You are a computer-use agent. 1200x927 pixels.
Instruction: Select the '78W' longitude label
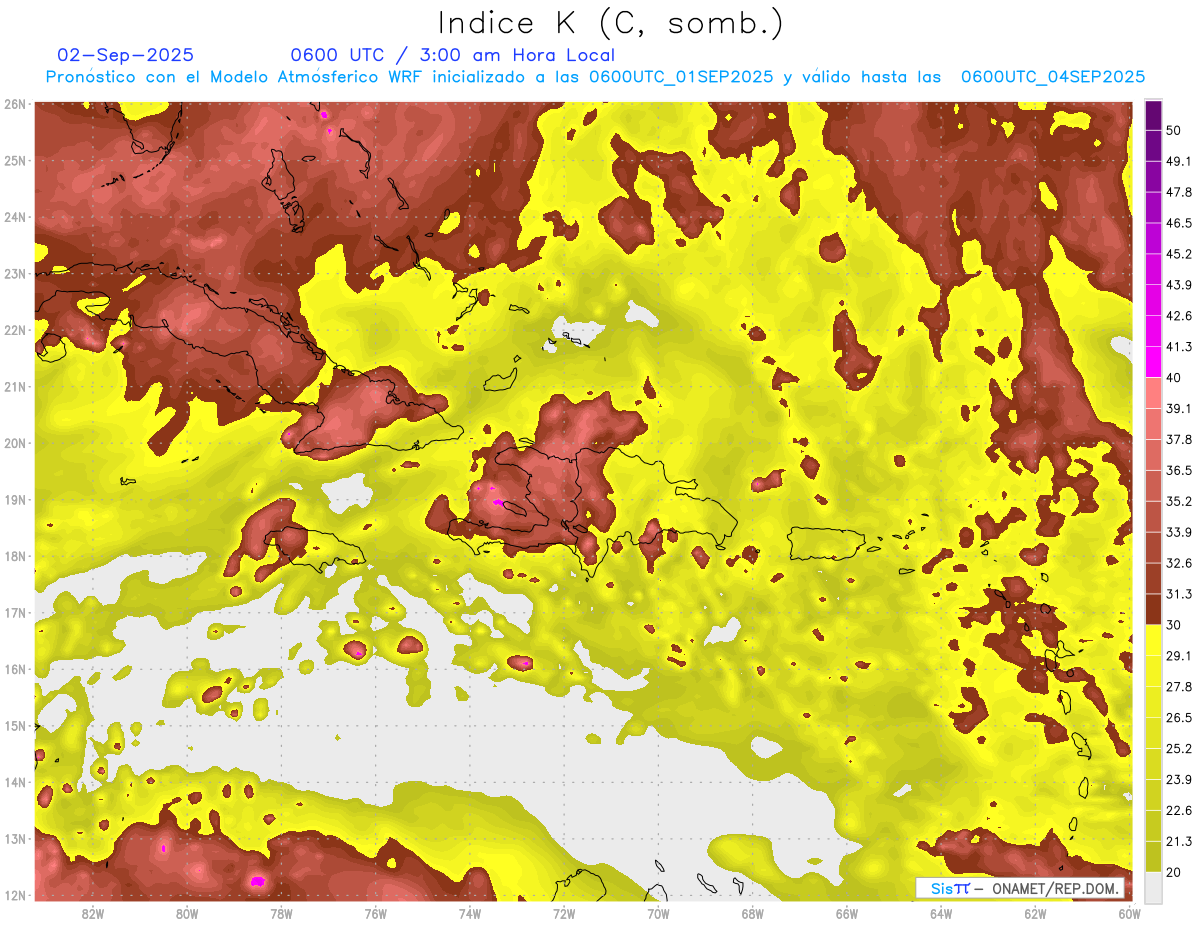(281, 913)
